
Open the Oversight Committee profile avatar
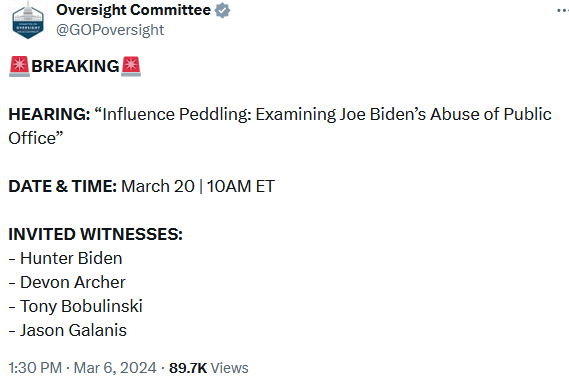[x=28, y=20]
